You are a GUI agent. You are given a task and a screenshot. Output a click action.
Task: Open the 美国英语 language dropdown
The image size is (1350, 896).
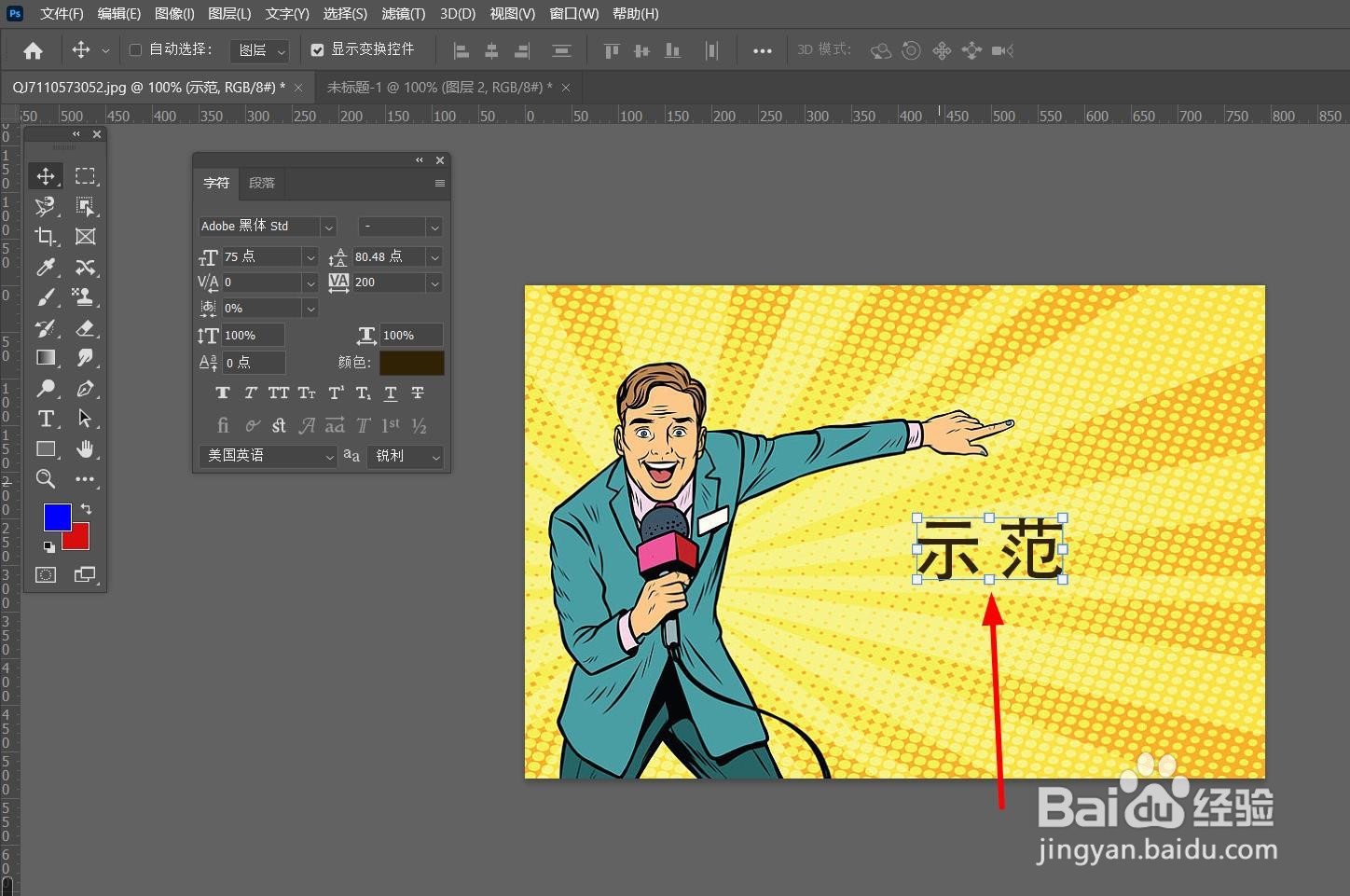coord(268,456)
